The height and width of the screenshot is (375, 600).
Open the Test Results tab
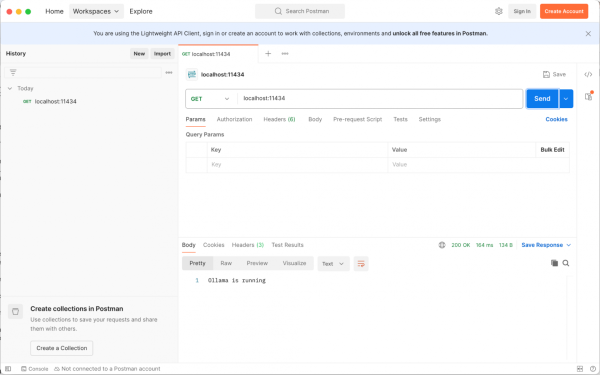coord(287,245)
